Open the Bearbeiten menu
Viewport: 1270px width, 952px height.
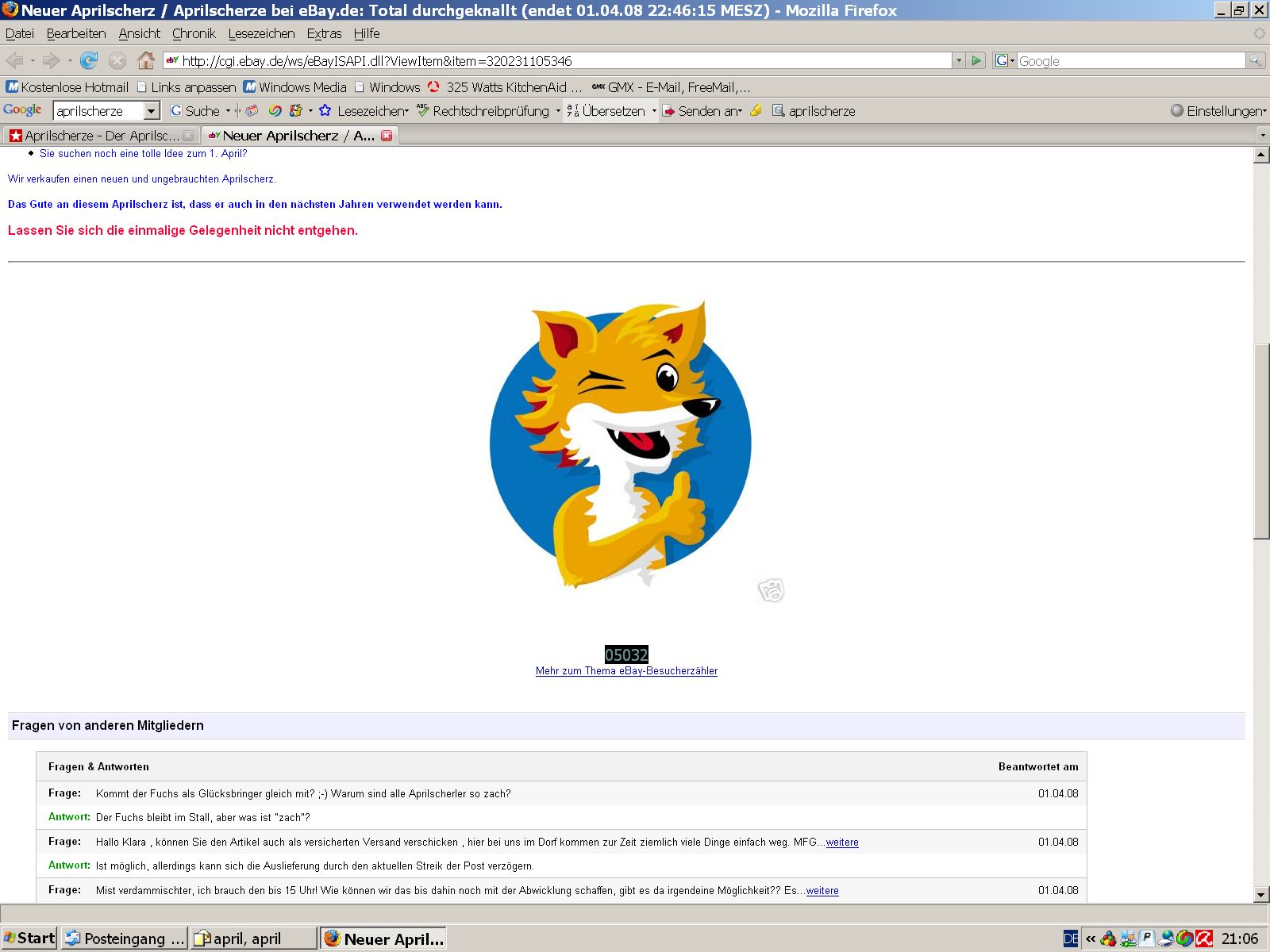[x=76, y=33]
